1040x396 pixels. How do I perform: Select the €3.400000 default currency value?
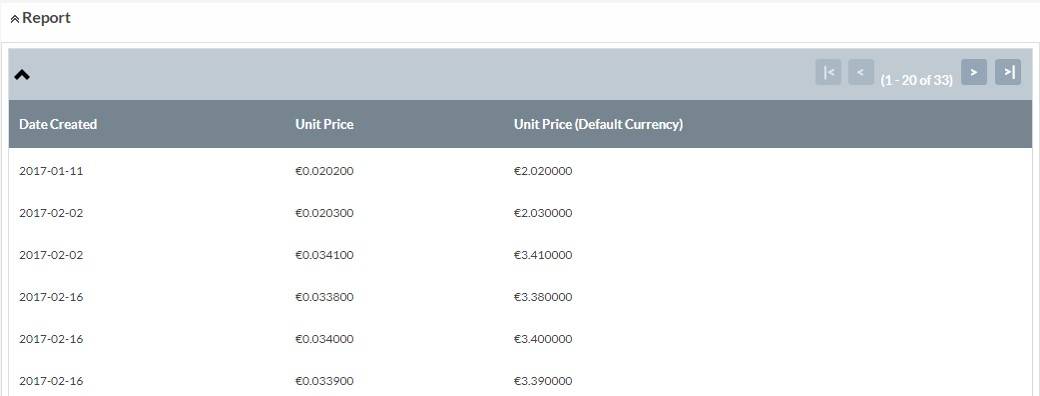(543, 339)
